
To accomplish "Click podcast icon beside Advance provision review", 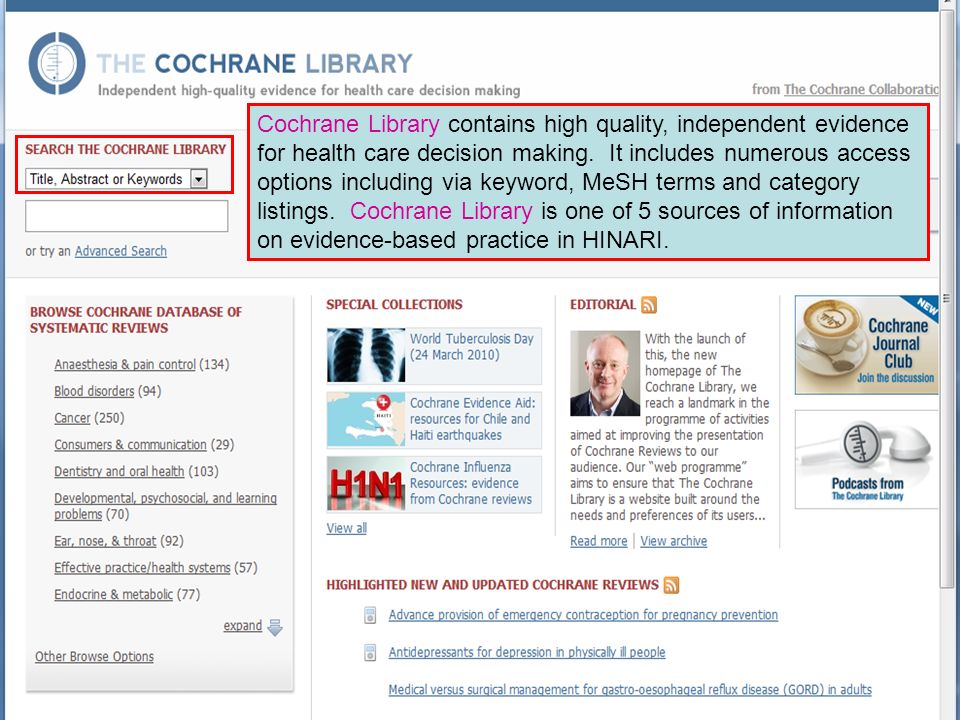I will (370, 615).
